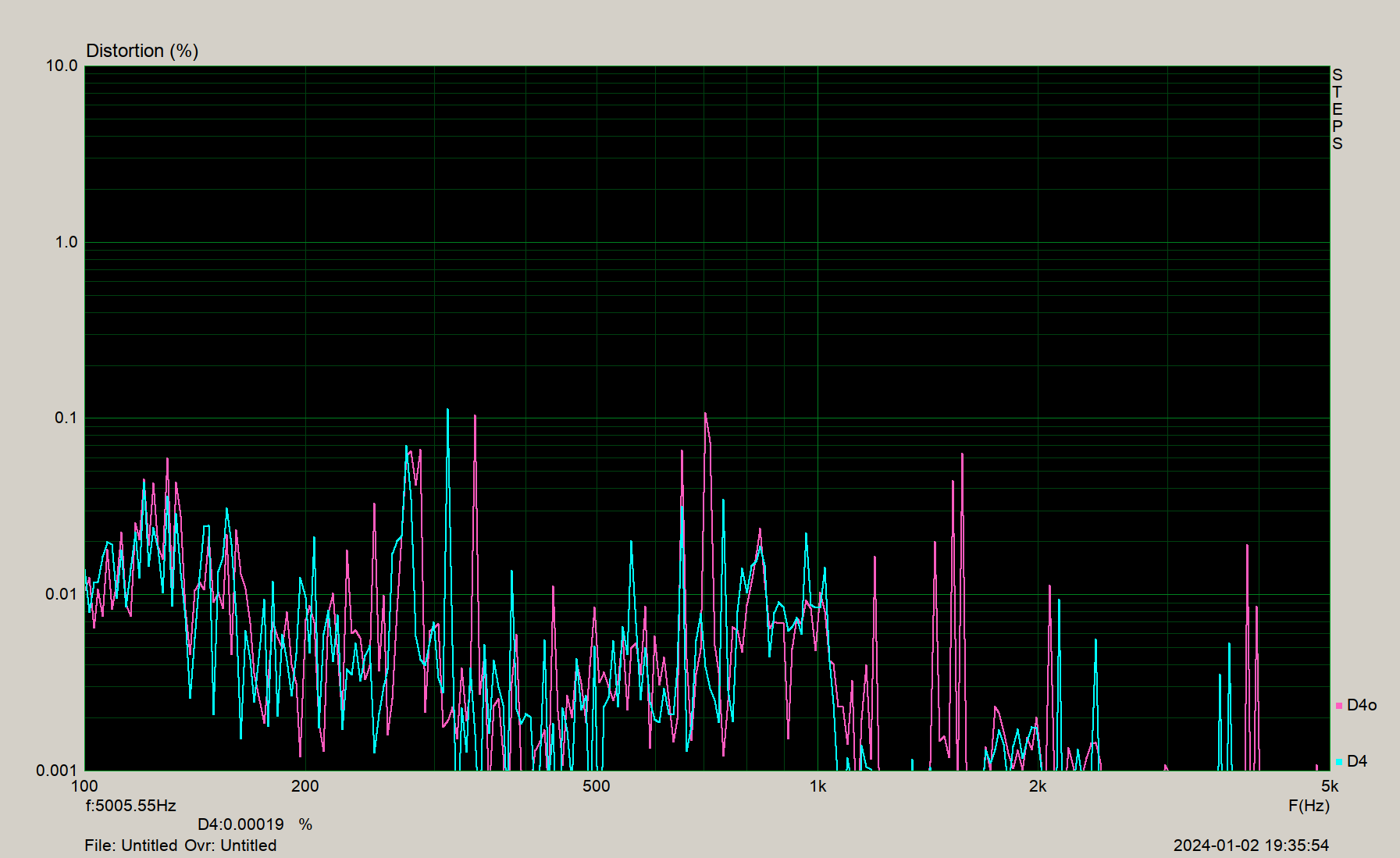Screen dimensions: 1400x858
Task: Click the 0.001 Y-axis tick label
Action: 58,771
